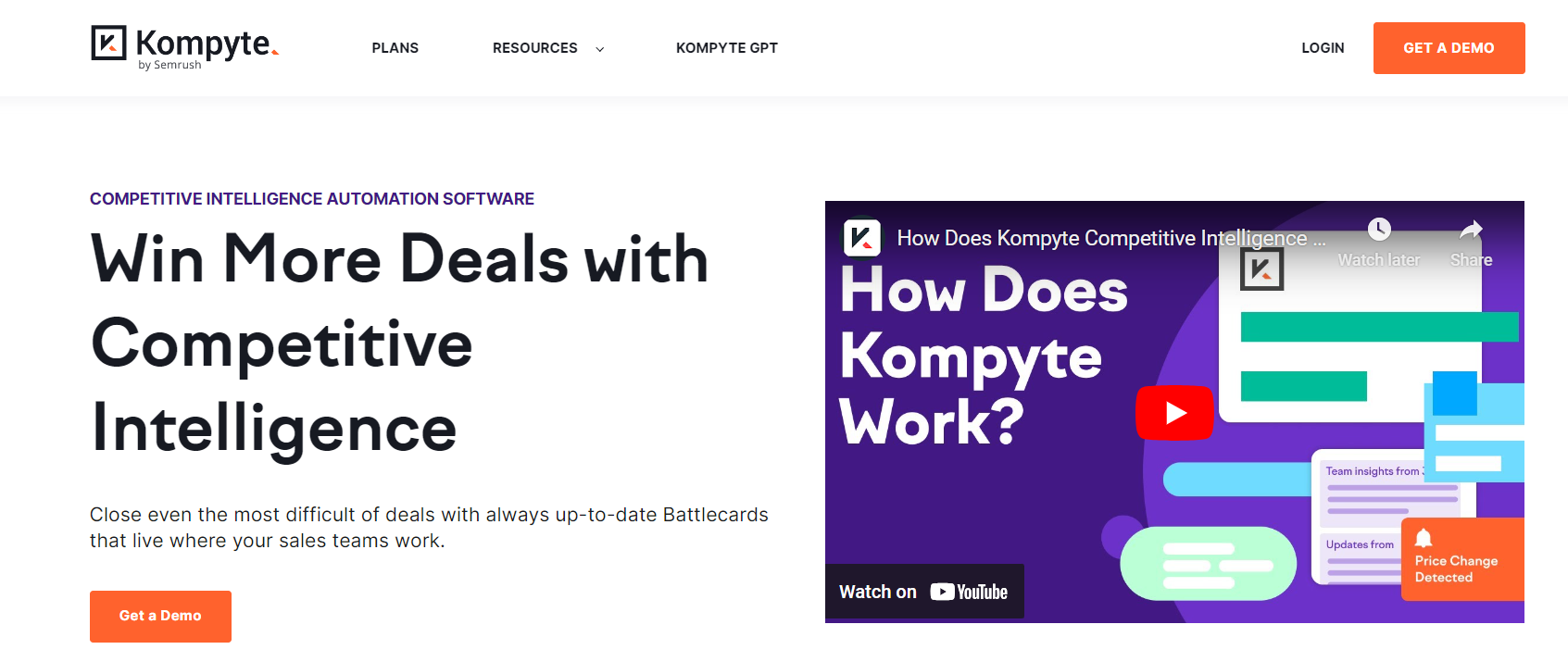Click the Kompyte channel avatar in the video
The width and height of the screenshot is (1568, 662).
tap(861, 238)
